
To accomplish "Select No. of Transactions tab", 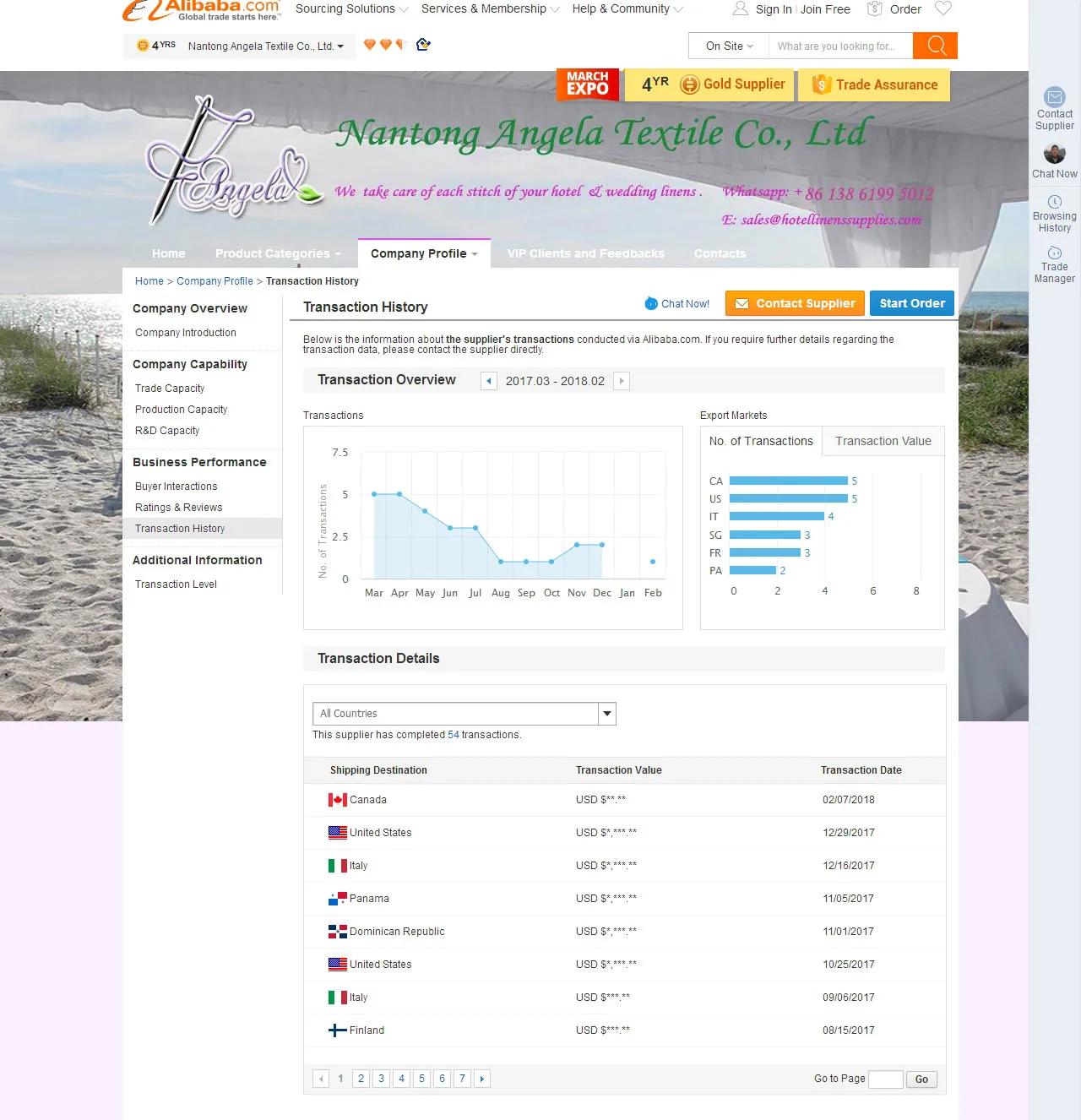I will [x=761, y=441].
